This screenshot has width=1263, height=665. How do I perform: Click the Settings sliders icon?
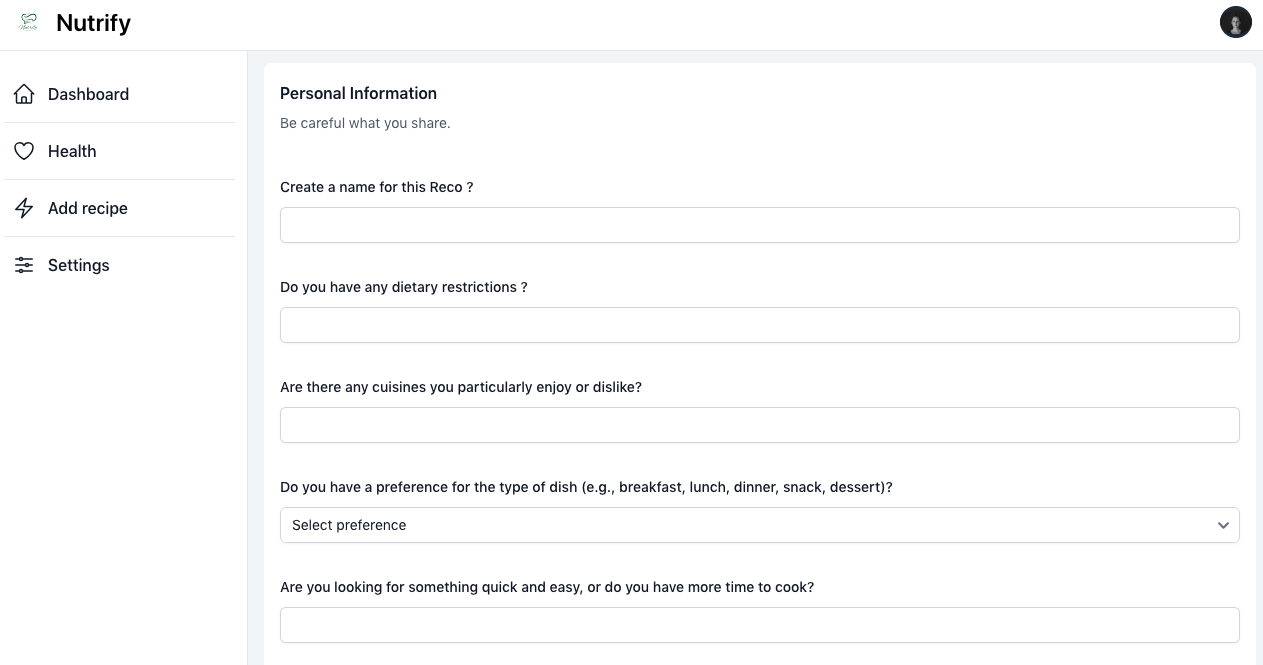click(x=24, y=265)
